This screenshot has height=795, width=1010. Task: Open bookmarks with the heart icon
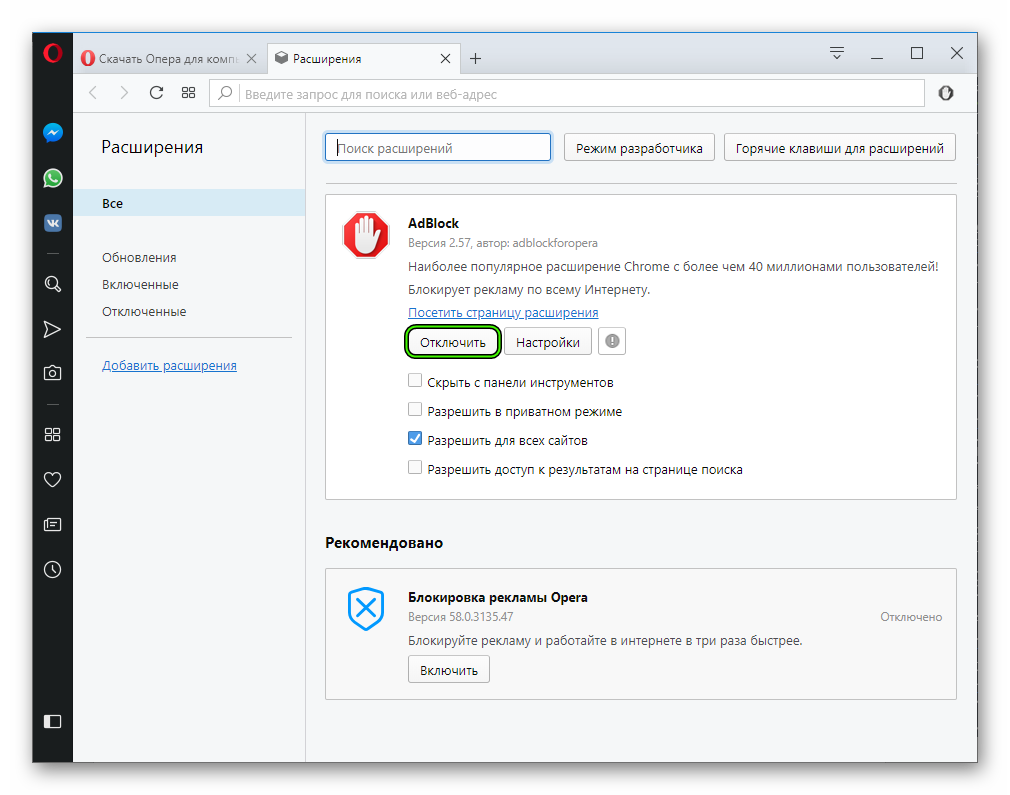(53, 479)
